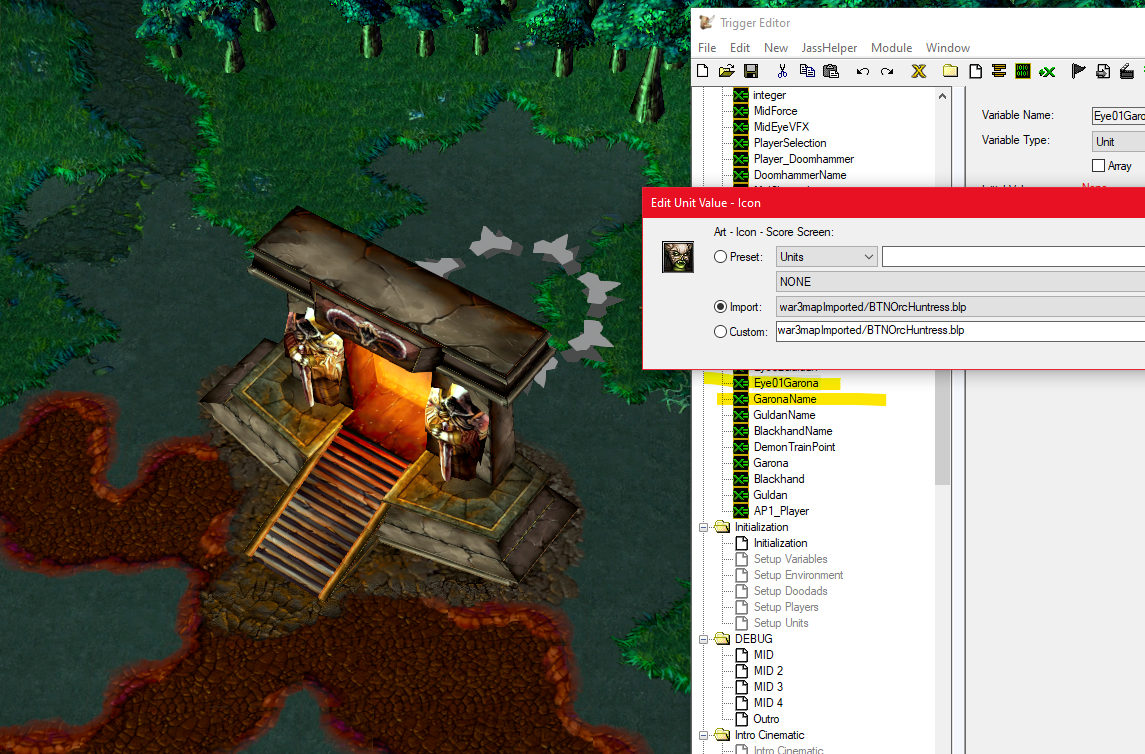Open the Variable Type dropdown

point(1118,142)
